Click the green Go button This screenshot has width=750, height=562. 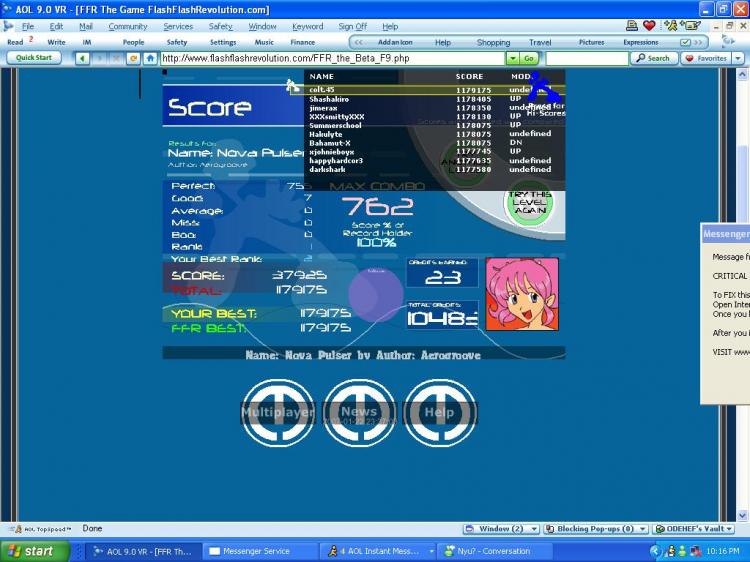tap(529, 58)
